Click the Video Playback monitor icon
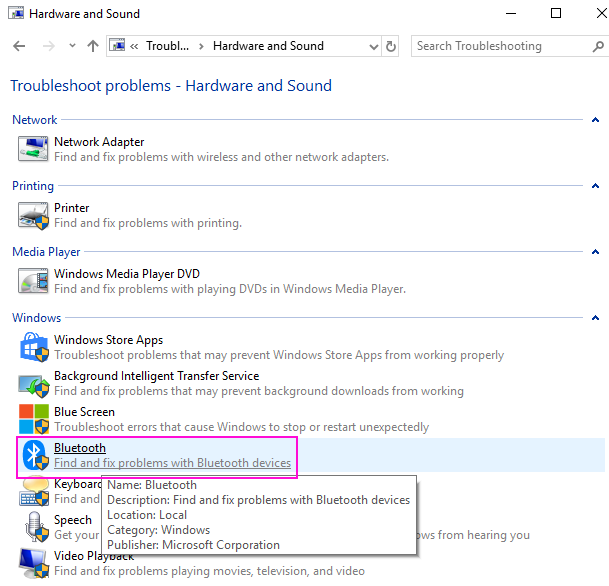The image size is (609, 586). 34,563
